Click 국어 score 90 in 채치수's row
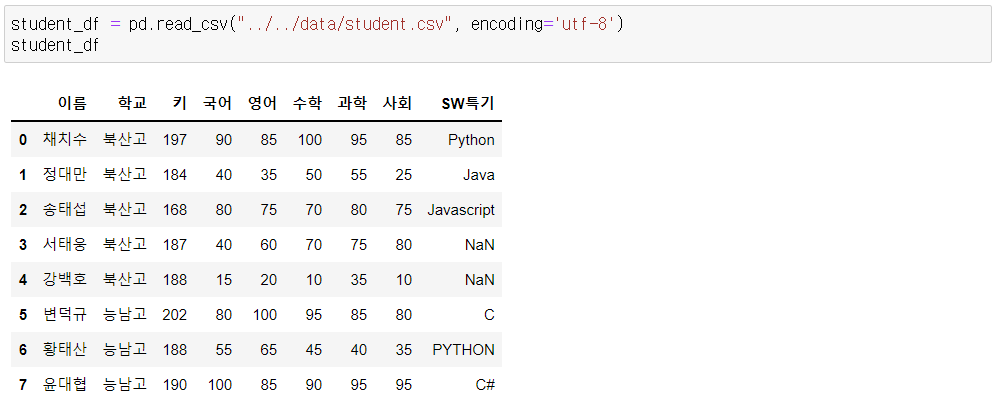The height and width of the screenshot is (415, 1005). click(x=224, y=140)
